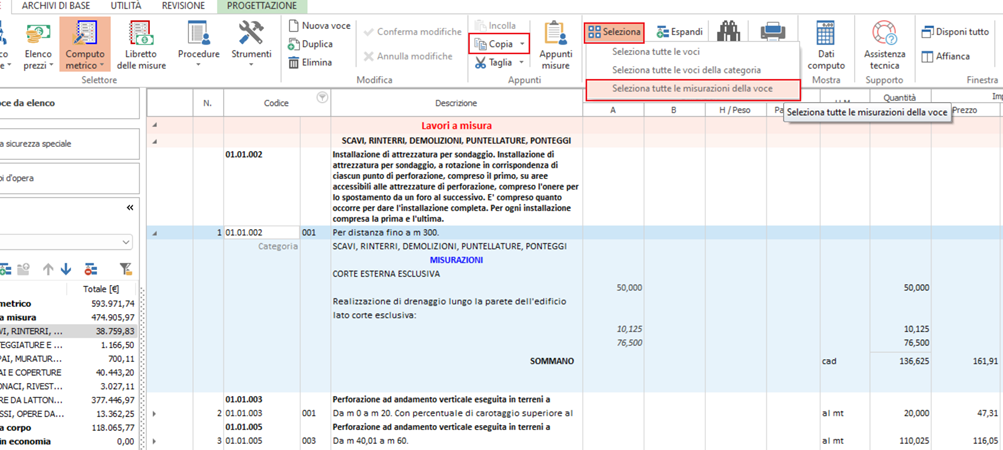Select the tree row totaling 38.759,83
Viewport: 1003px width, 450px height.
click(68, 332)
